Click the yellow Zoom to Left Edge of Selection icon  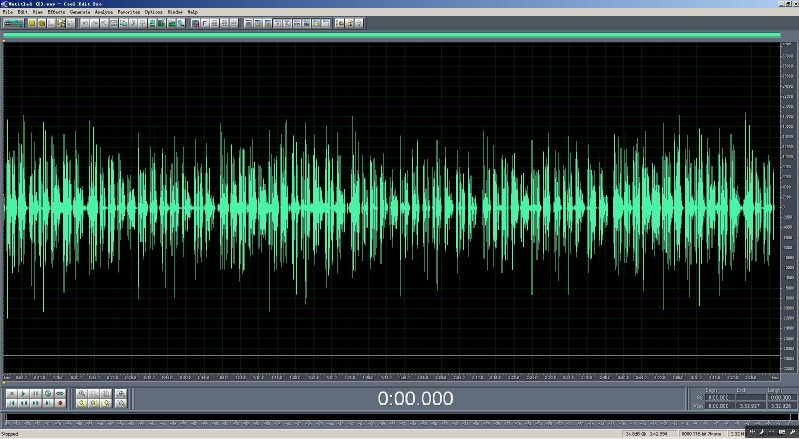pyautogui.click(x=94, y=403)
